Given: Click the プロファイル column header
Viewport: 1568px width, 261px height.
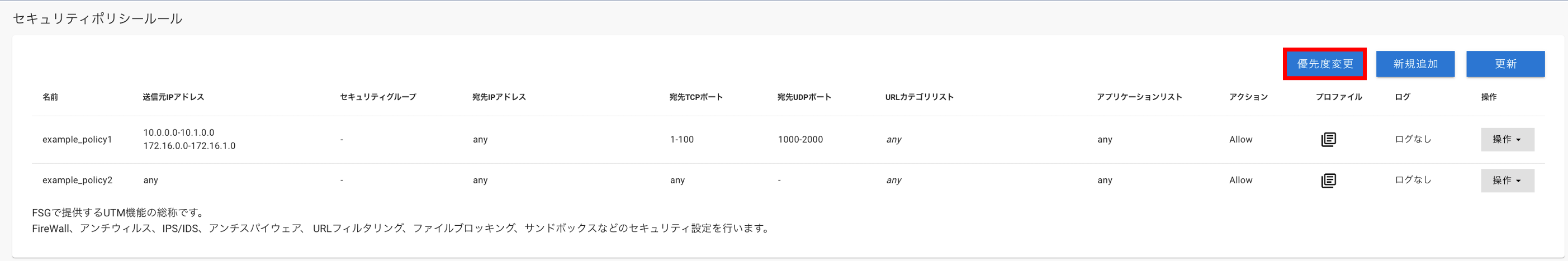Looking at the screenshot, I should point(1338,97).
